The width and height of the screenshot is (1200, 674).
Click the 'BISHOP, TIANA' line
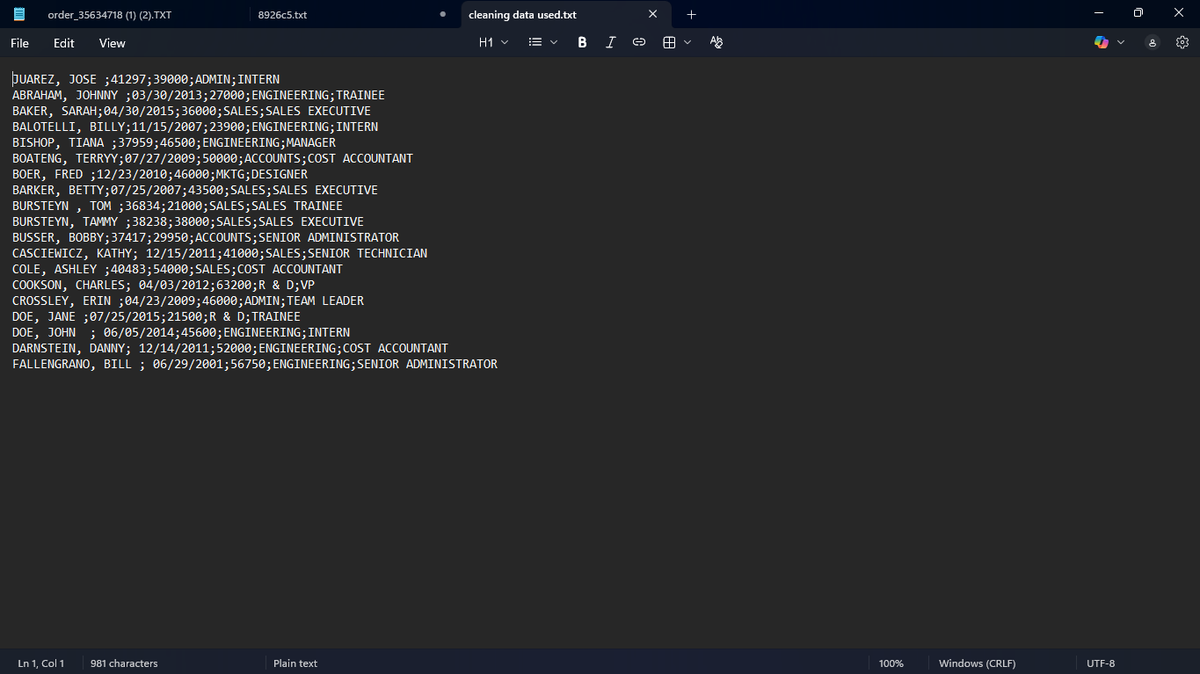pyautogui.click(x=174, y=143)
